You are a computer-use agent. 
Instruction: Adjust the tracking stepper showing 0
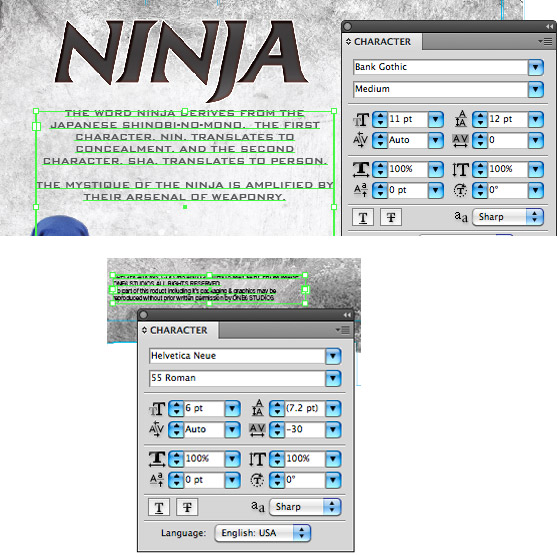480,141
